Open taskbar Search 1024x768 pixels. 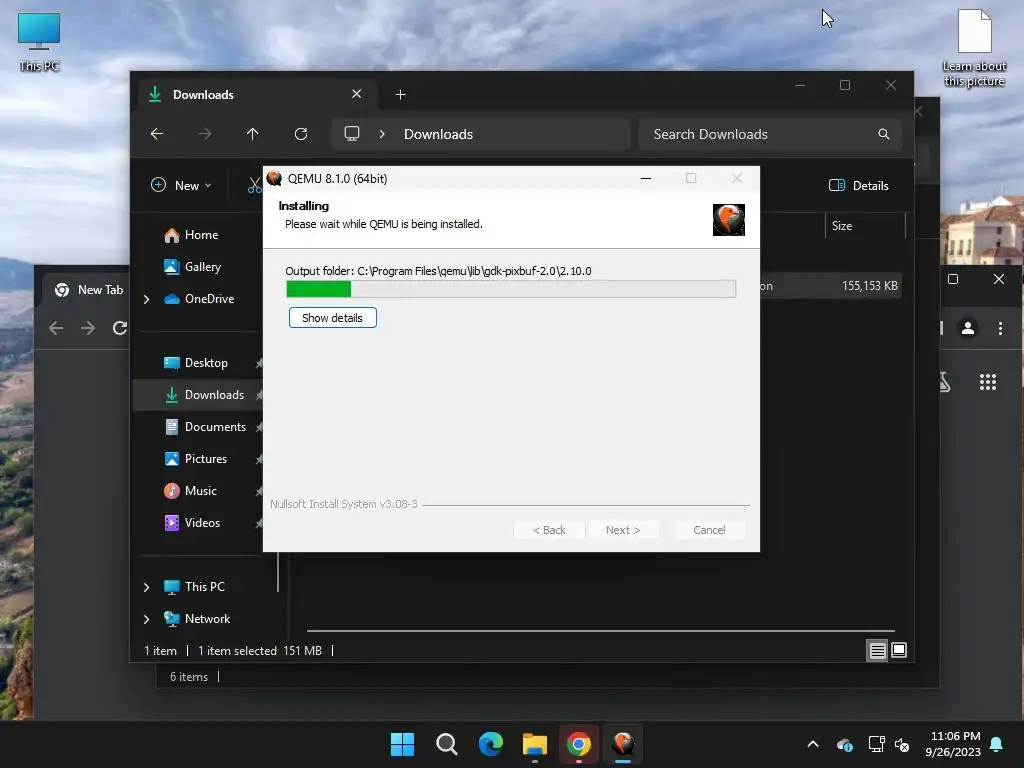[x=447, y=744]
